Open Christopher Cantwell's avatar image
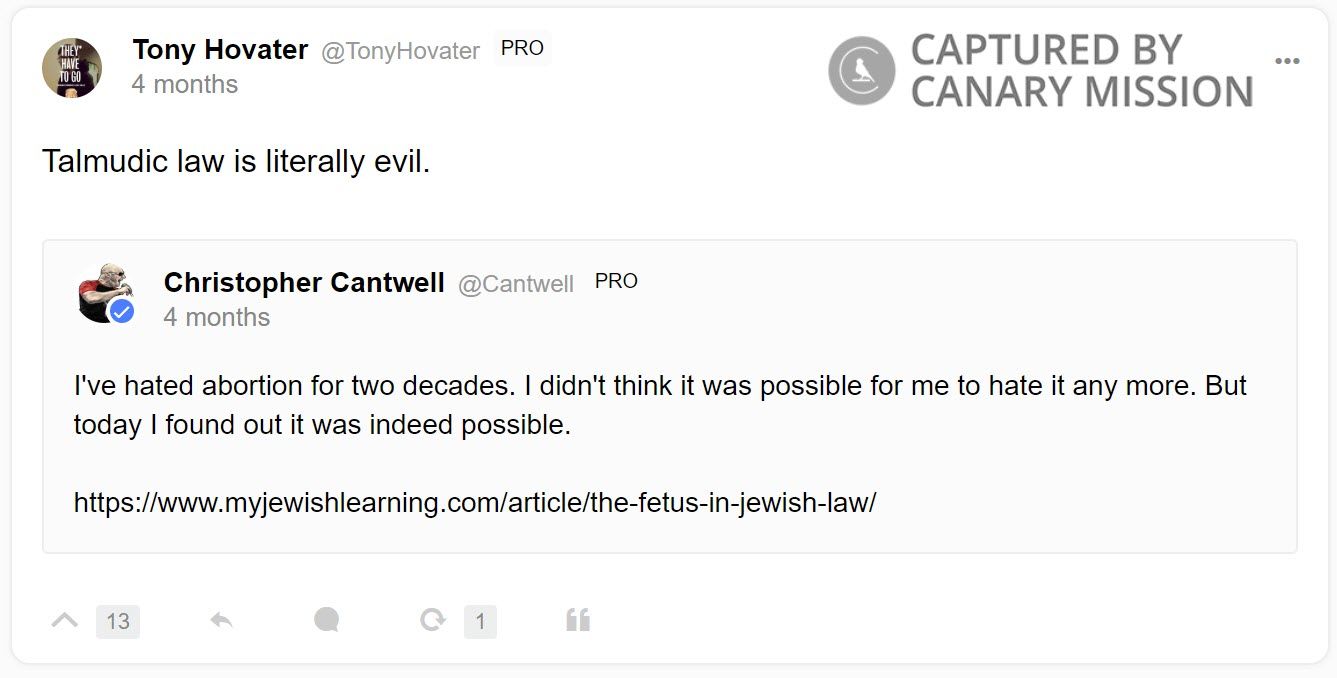The image size is (1337, 678). click(x=102, y=291)
